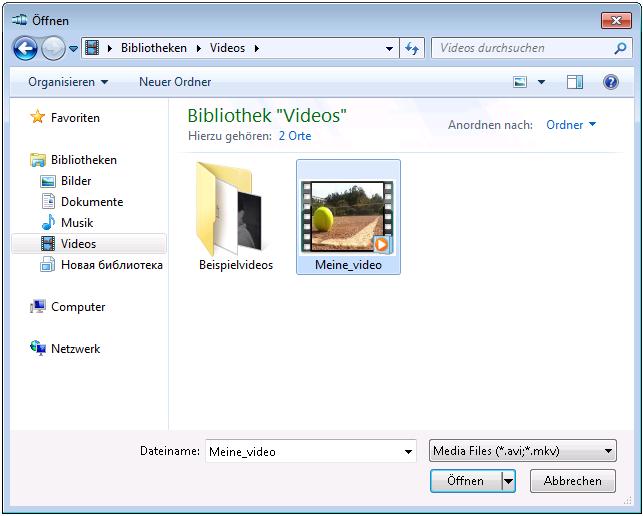Change the view mode icon
Screen dimensions: 643x516
pos(520,82)
